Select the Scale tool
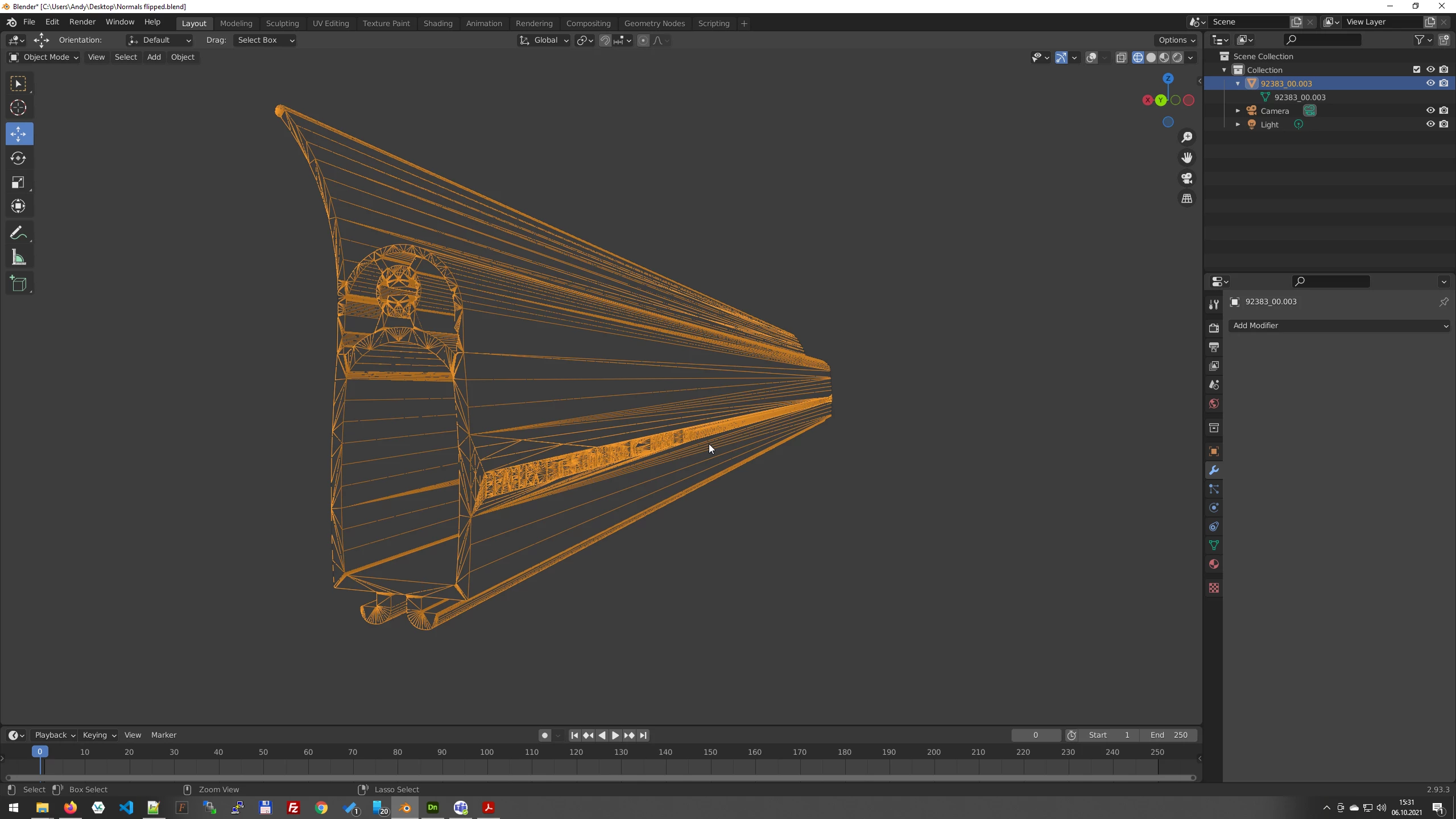This screenshot has height=819, width=1456. tap(18, 183)
